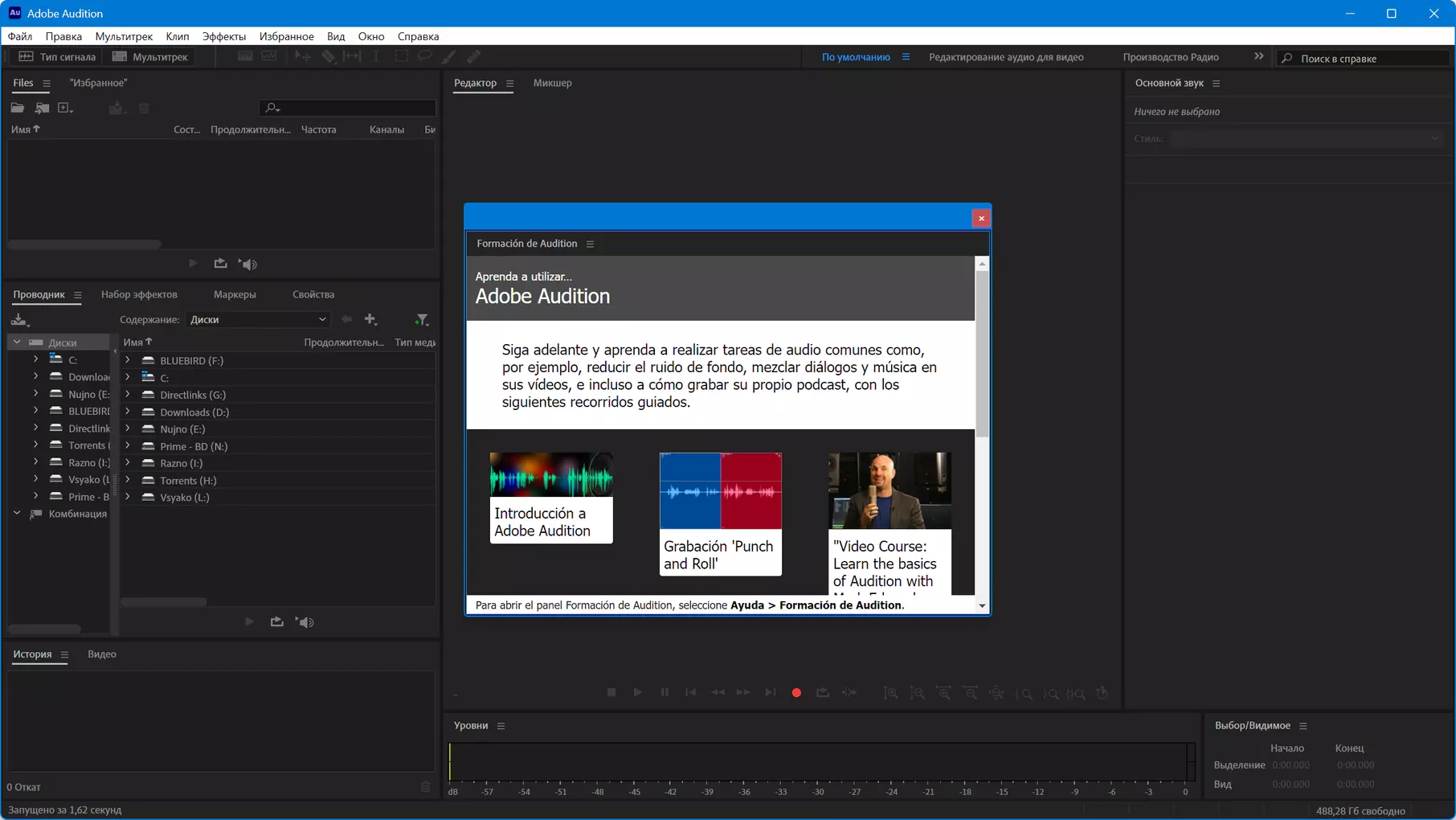1456x820 pixels.
Task: Click the scrollbar in the Formación dialog
Action: click(x=982, y=354)
